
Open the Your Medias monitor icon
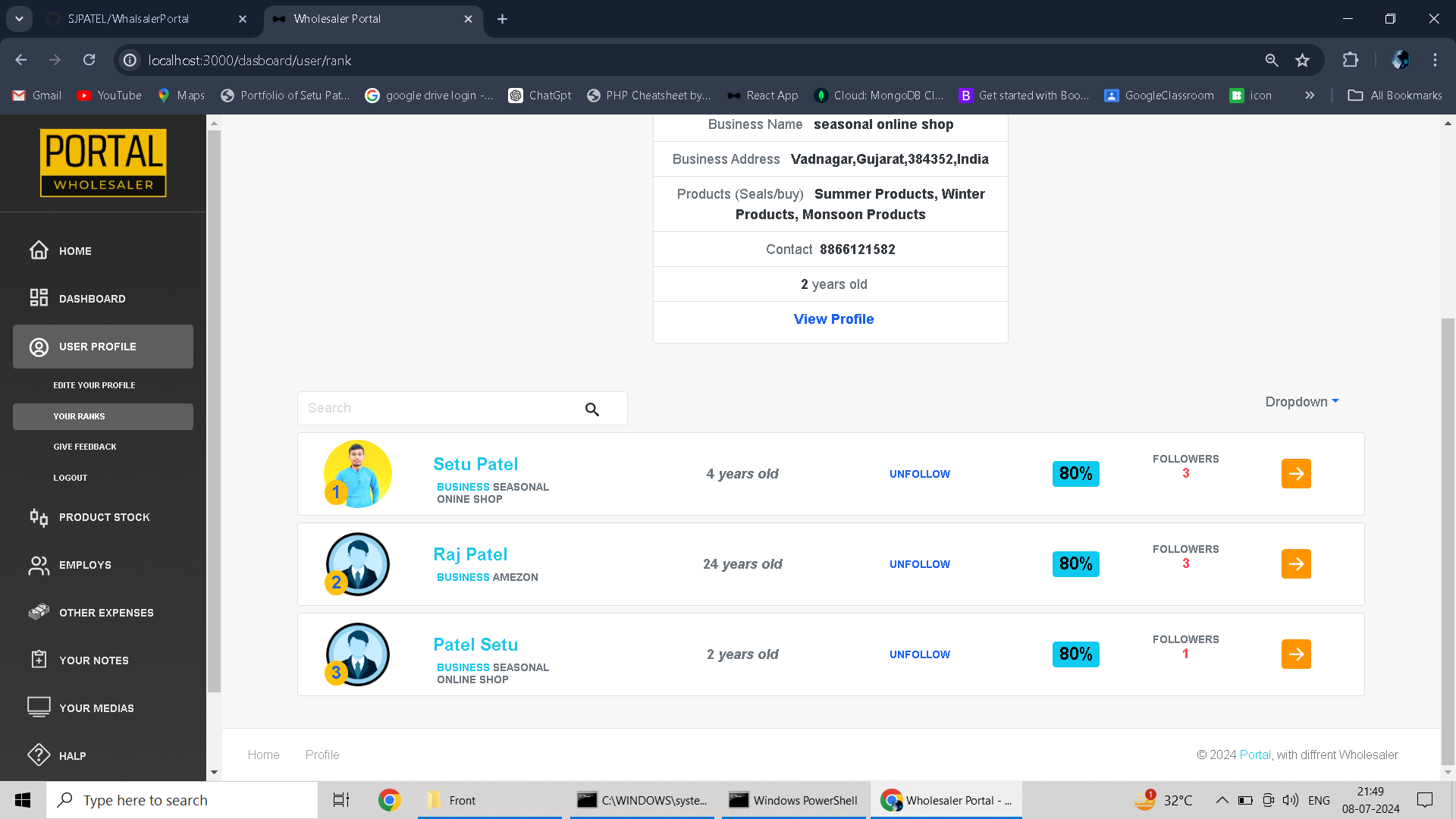point(39,707)
